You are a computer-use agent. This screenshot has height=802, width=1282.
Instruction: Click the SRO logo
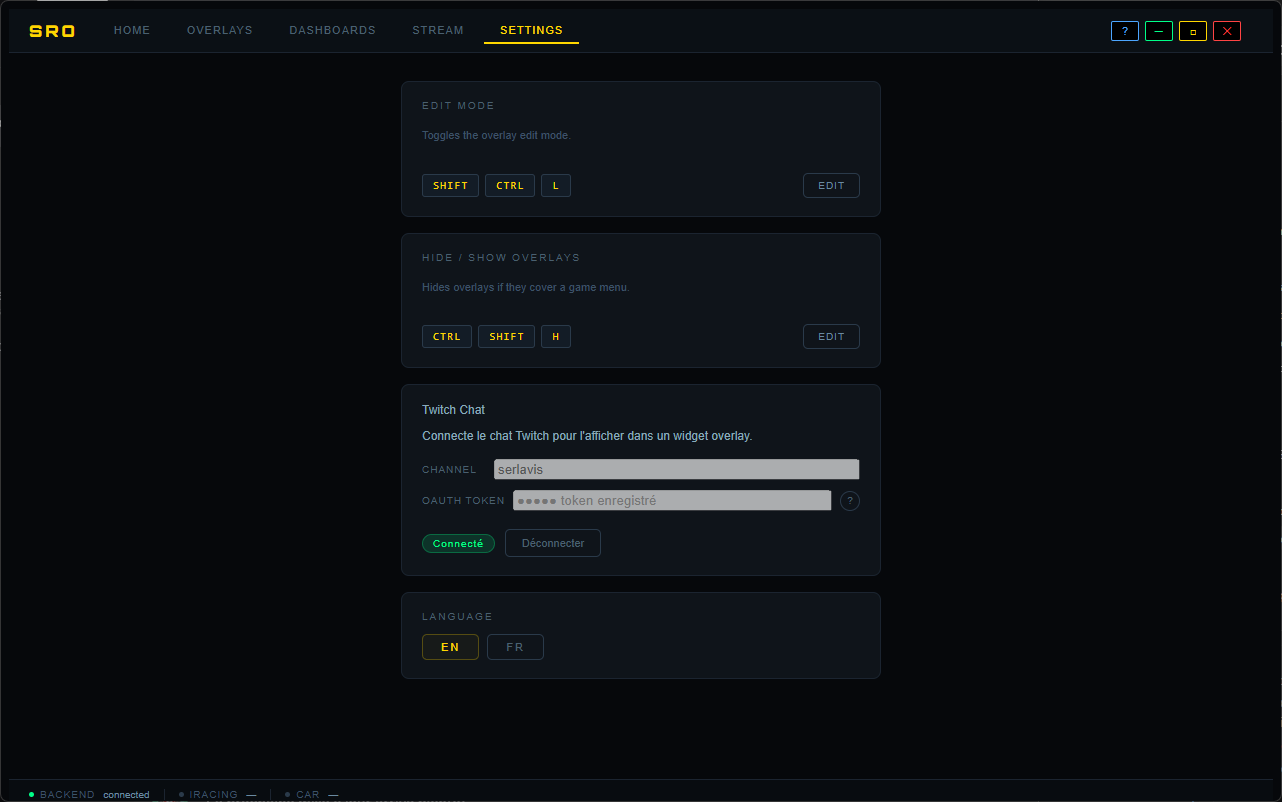pos(52,31)
